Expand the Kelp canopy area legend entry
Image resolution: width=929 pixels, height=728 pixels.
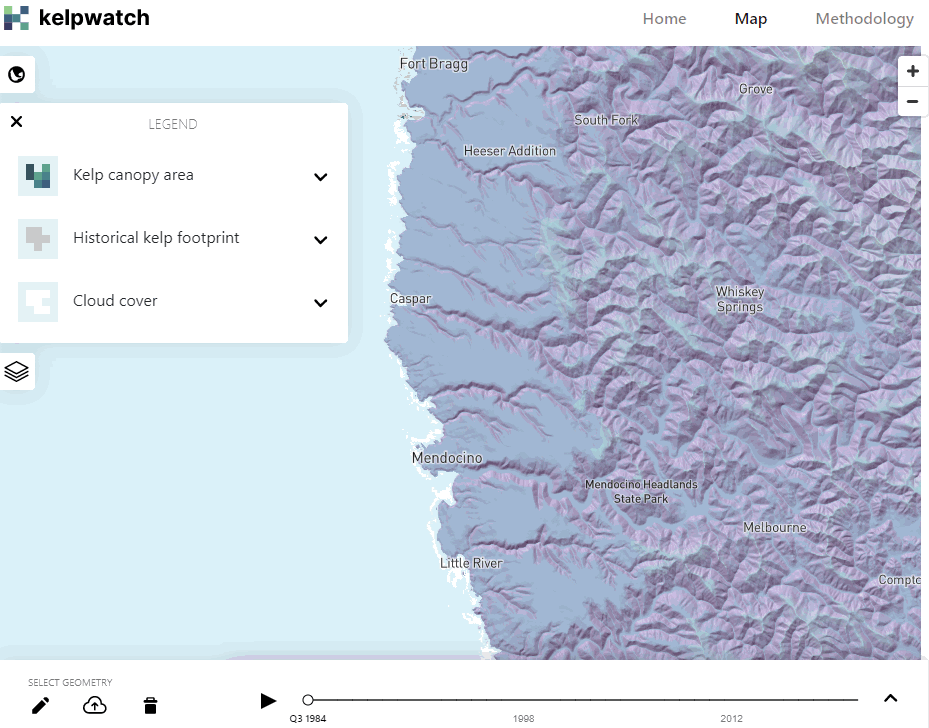click(x=320, y=177)
